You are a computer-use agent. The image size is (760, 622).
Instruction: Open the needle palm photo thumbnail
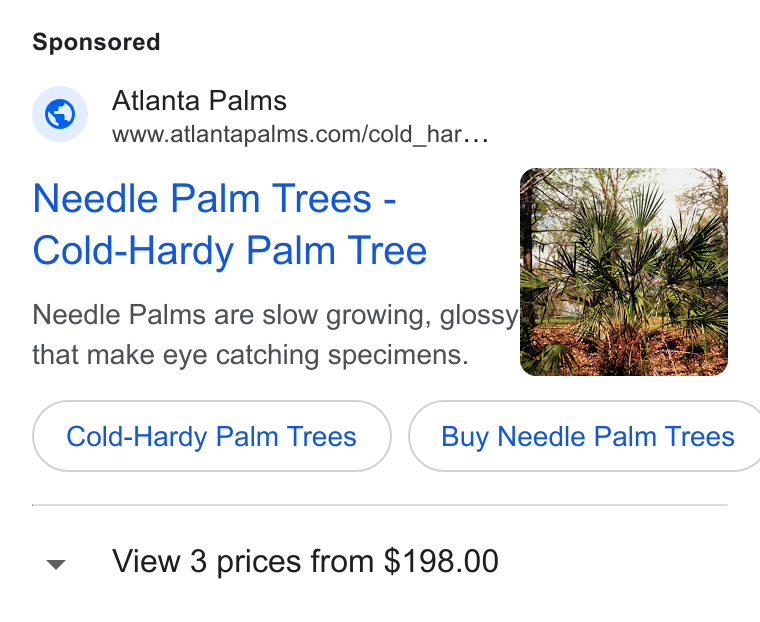(624, 272)
